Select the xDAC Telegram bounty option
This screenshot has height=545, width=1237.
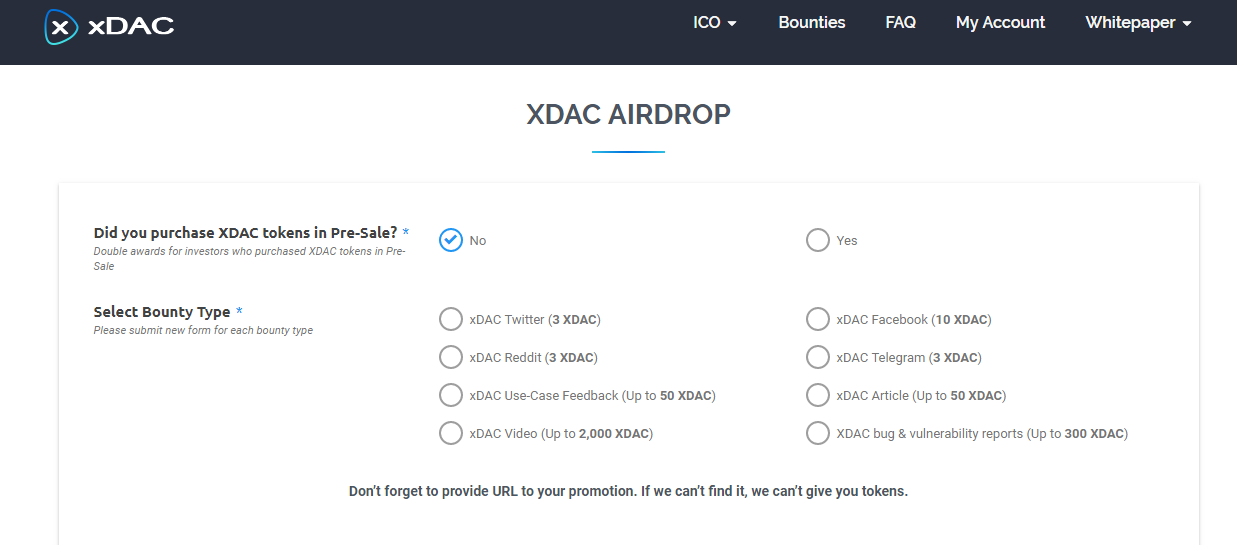pyautogui.click(x=818, y=357)
